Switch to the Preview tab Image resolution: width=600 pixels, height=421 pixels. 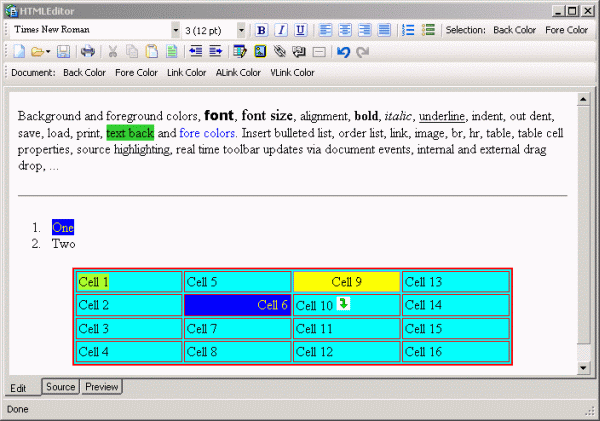tap(101, 387)
